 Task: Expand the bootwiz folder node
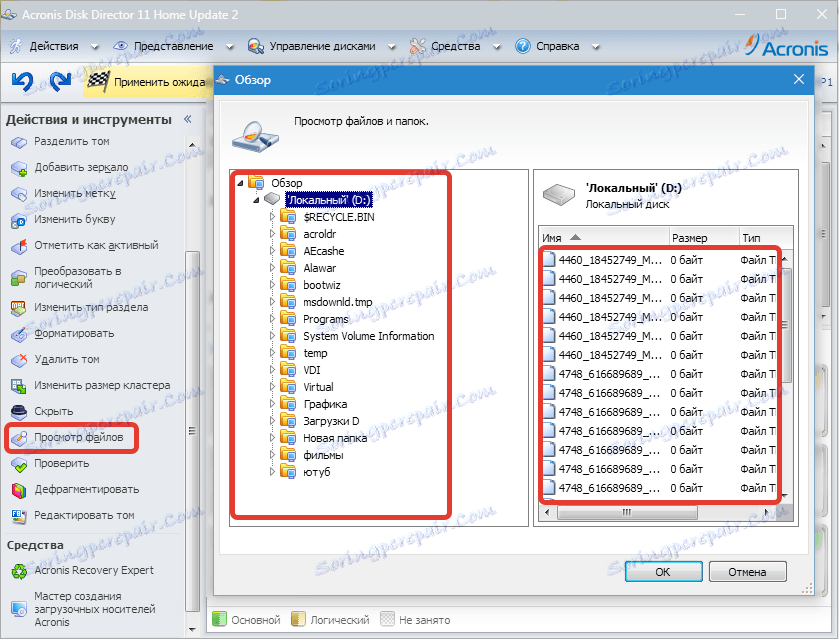tap(272, 285)
